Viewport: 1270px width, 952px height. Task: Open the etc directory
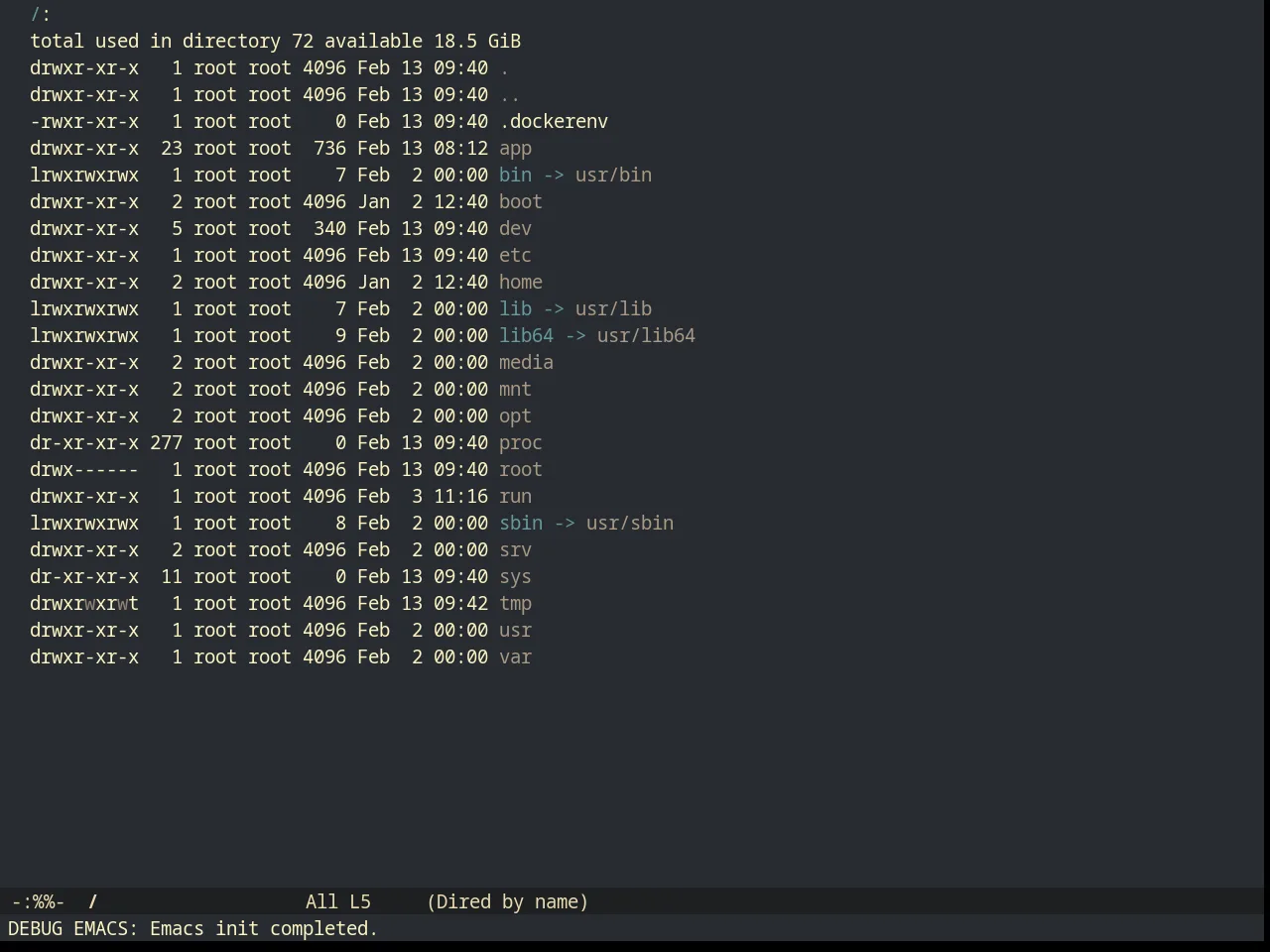(x=515, y=256)
